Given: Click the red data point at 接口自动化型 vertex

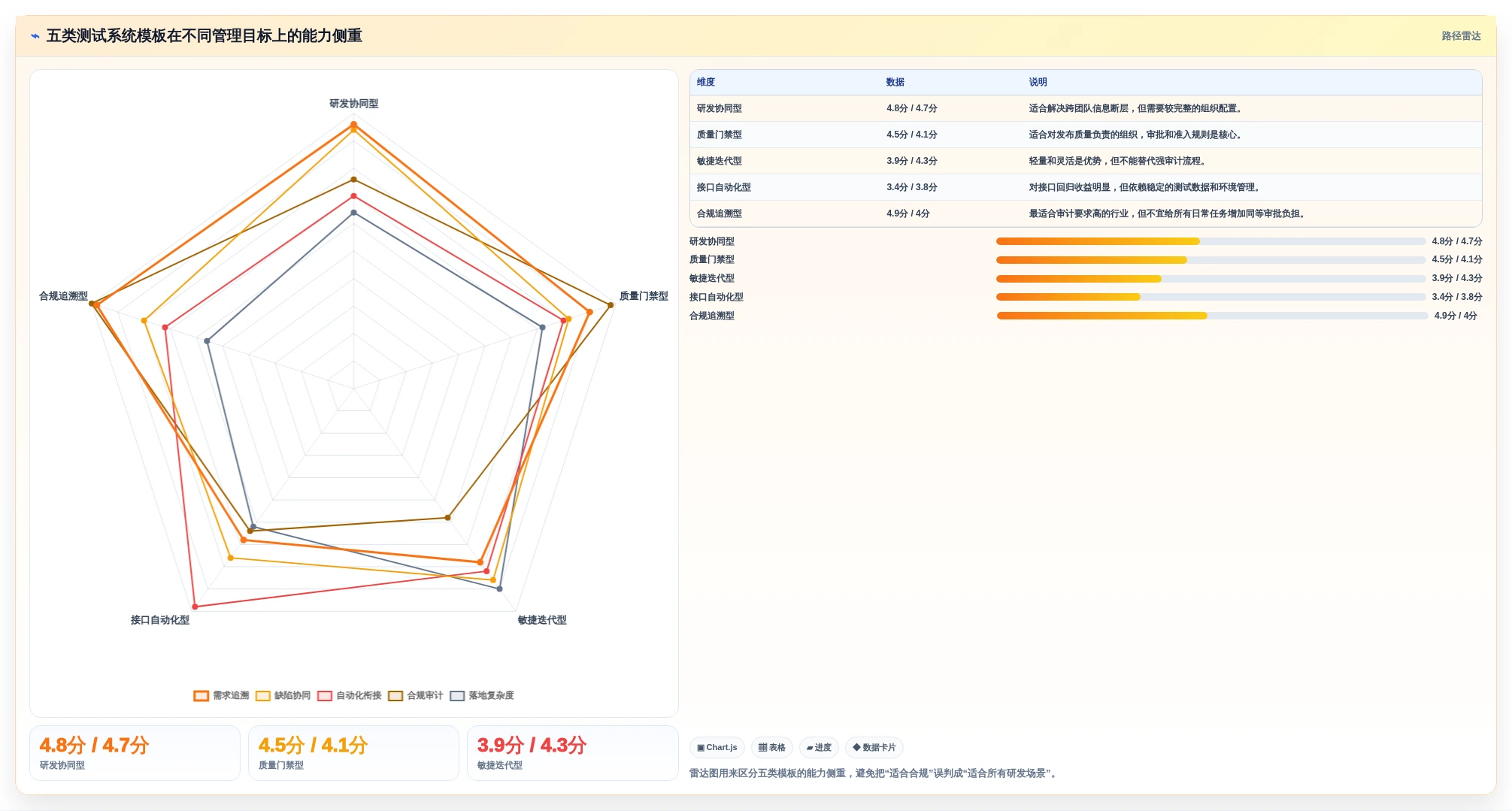Looking at the screenshot, I should tap(195, 607).
